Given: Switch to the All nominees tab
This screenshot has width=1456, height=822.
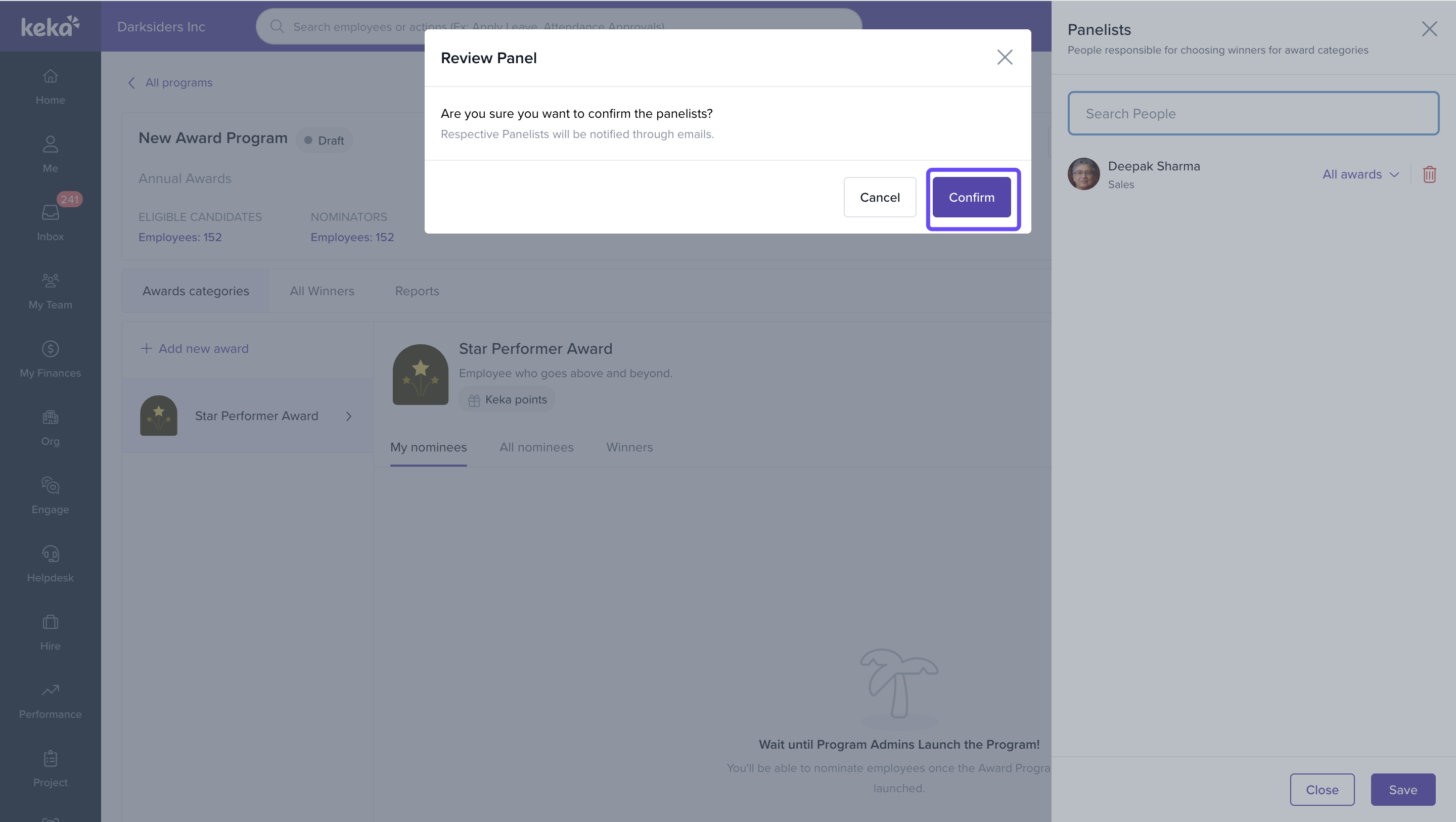Looking at the screenshot, I should pos(536,447).
